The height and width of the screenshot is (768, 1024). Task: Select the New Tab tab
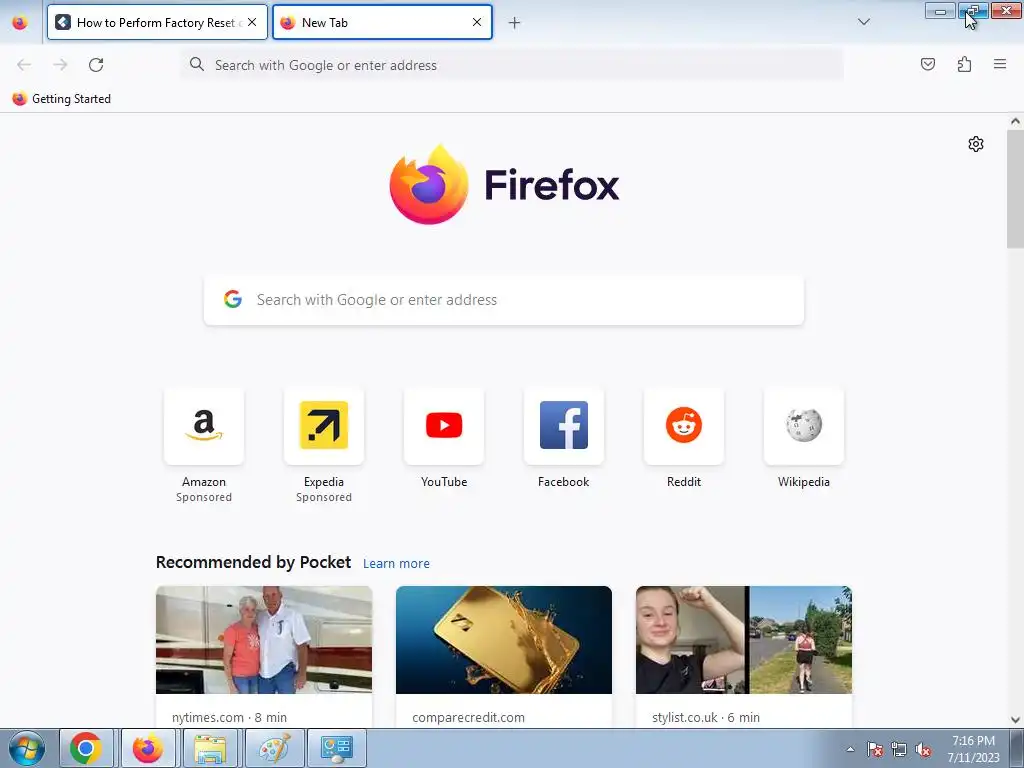(x=382, y=23)
